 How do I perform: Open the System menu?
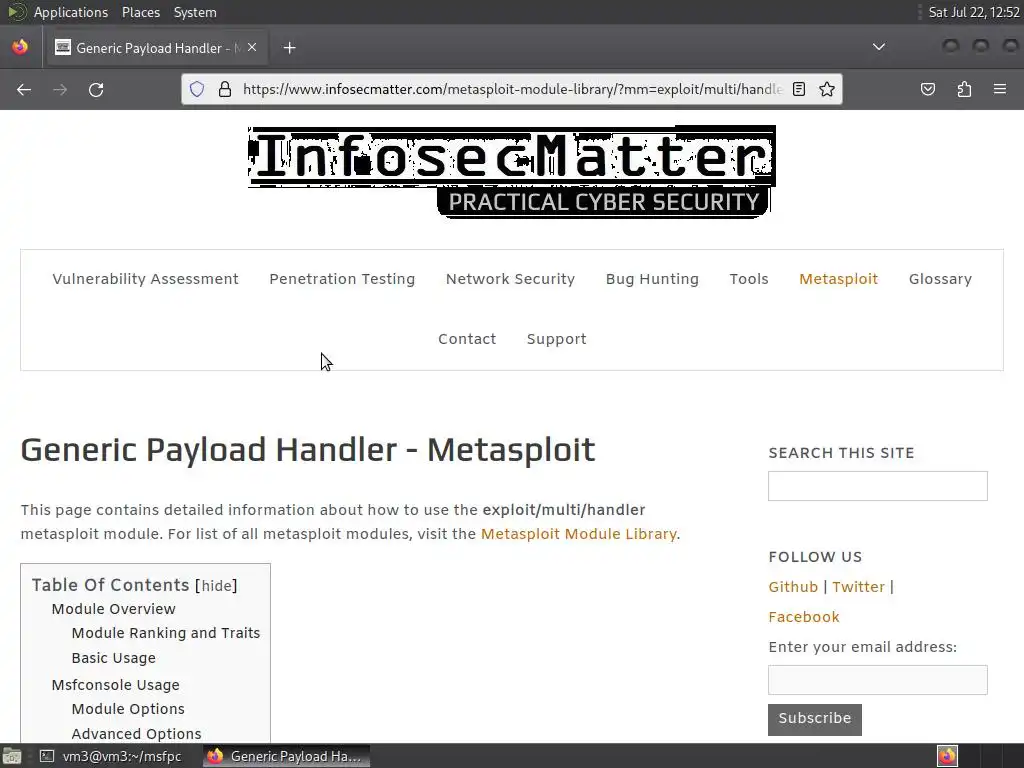[x=195, y=12]
